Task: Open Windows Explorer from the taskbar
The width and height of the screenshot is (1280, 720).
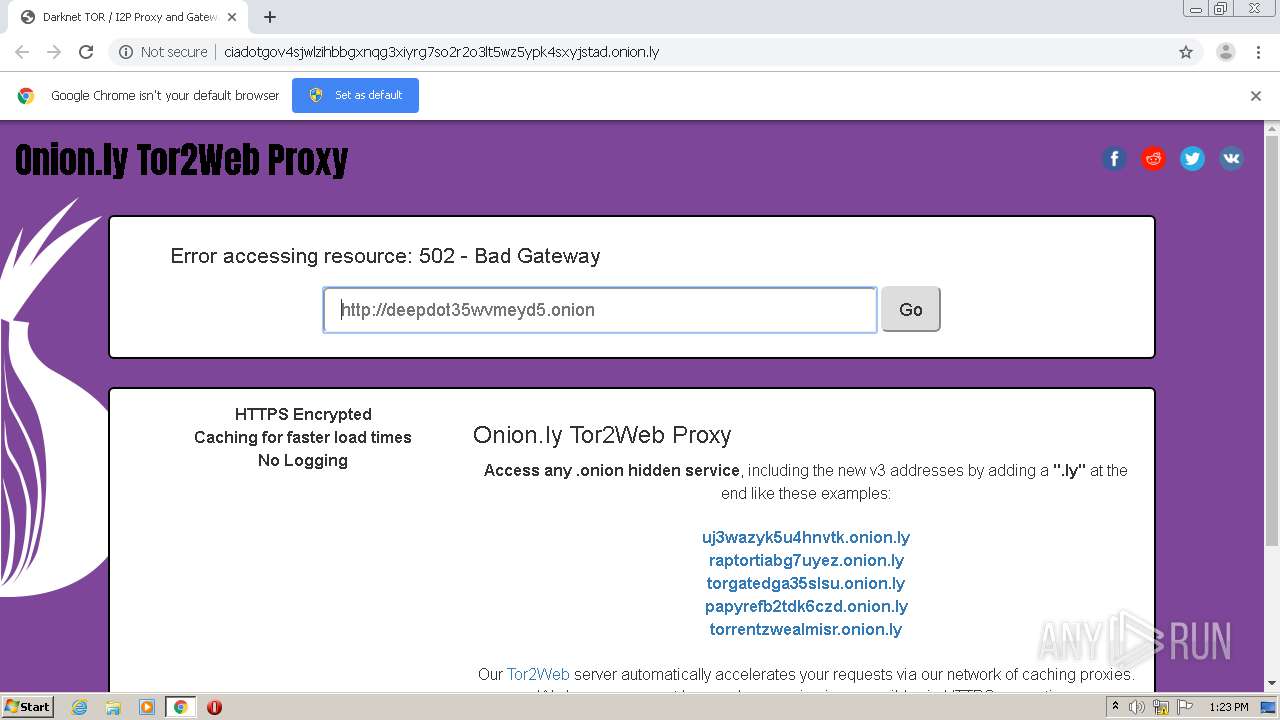Action: tap(113, 707)
